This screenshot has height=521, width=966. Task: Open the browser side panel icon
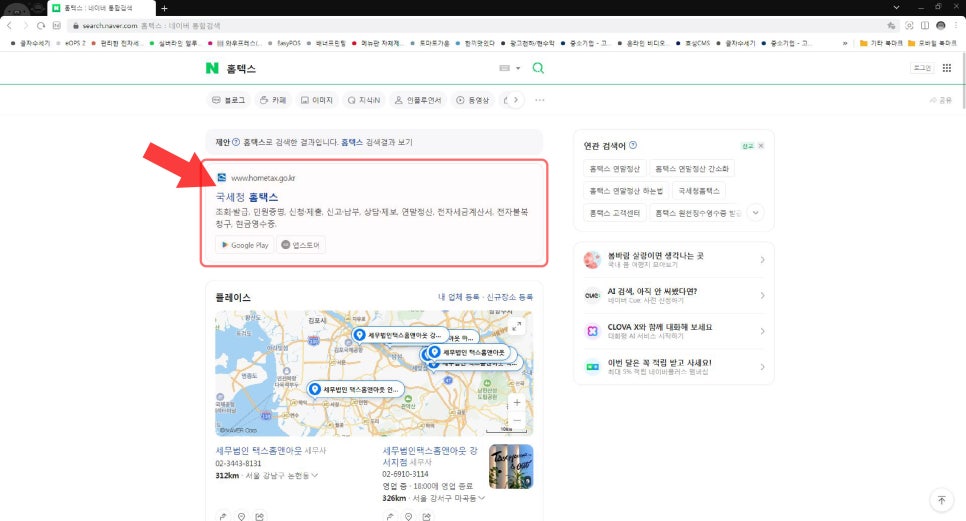pos(925,25)
